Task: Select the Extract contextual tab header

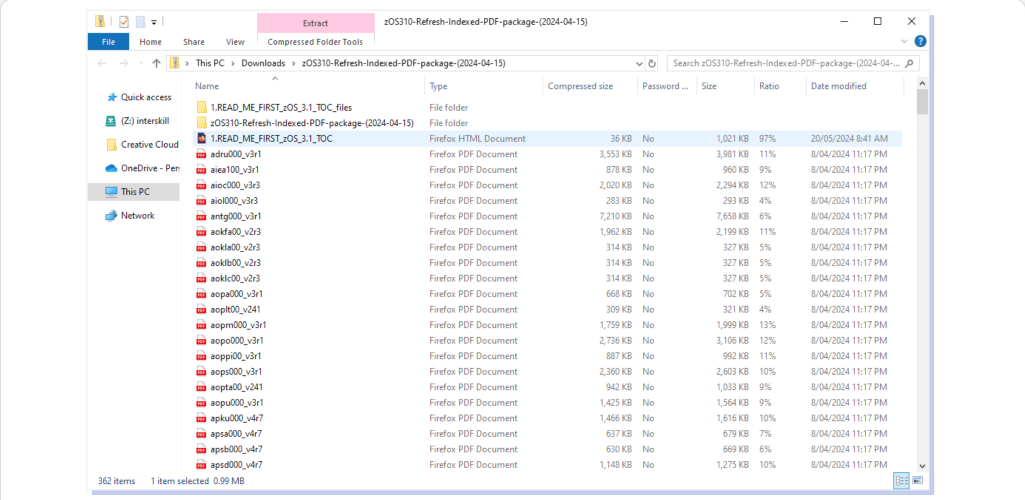Action: [316, 24]
